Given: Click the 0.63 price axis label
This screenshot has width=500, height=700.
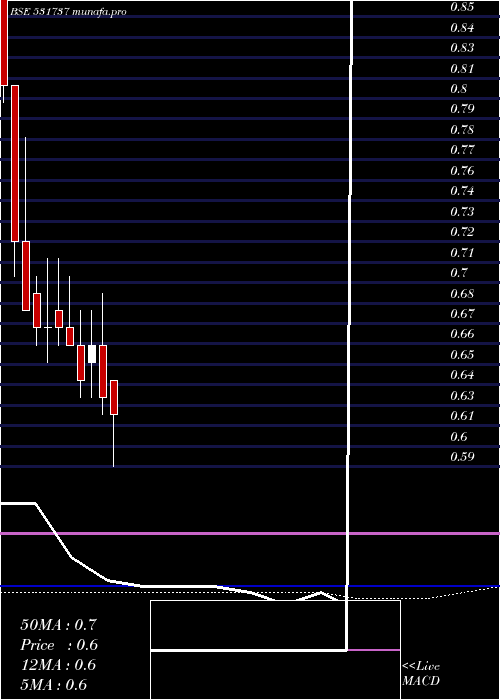Looking at the screenshot, I should pos(462,396).
